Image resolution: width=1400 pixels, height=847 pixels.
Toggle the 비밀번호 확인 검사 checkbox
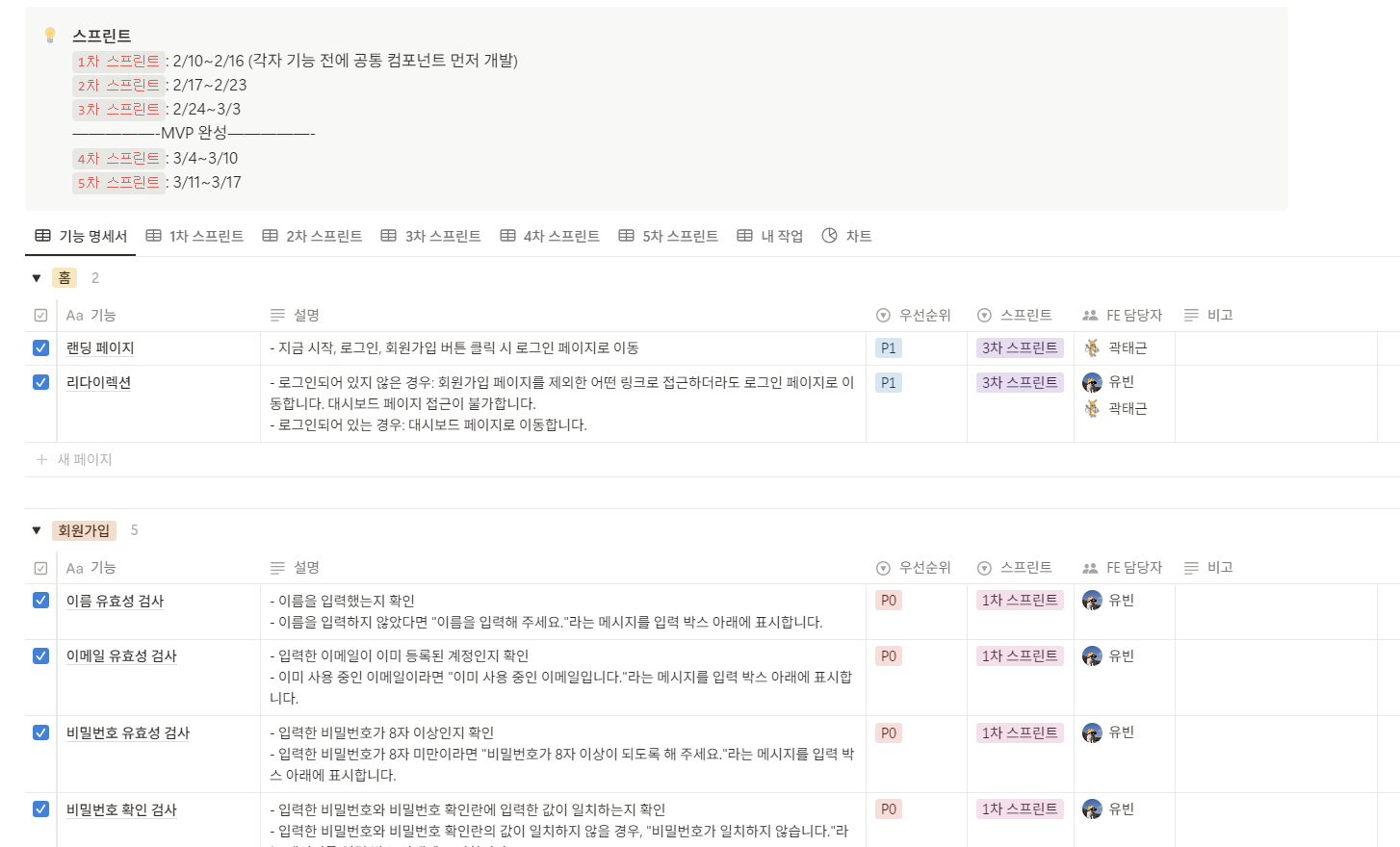40,809
